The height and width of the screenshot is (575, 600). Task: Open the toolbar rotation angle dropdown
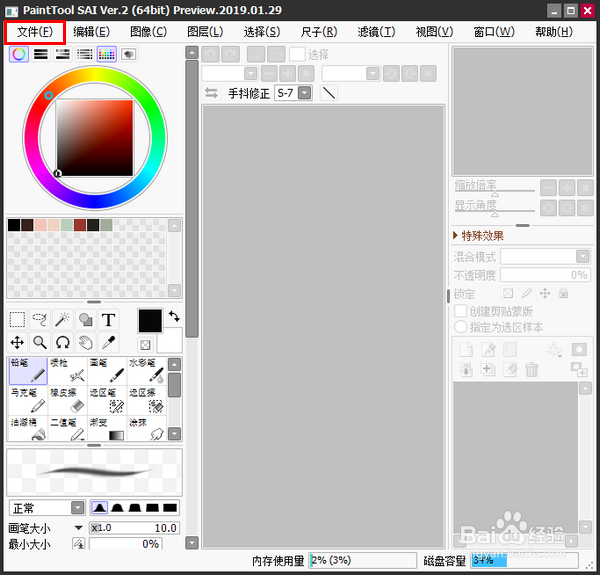(x=372, y=73)
